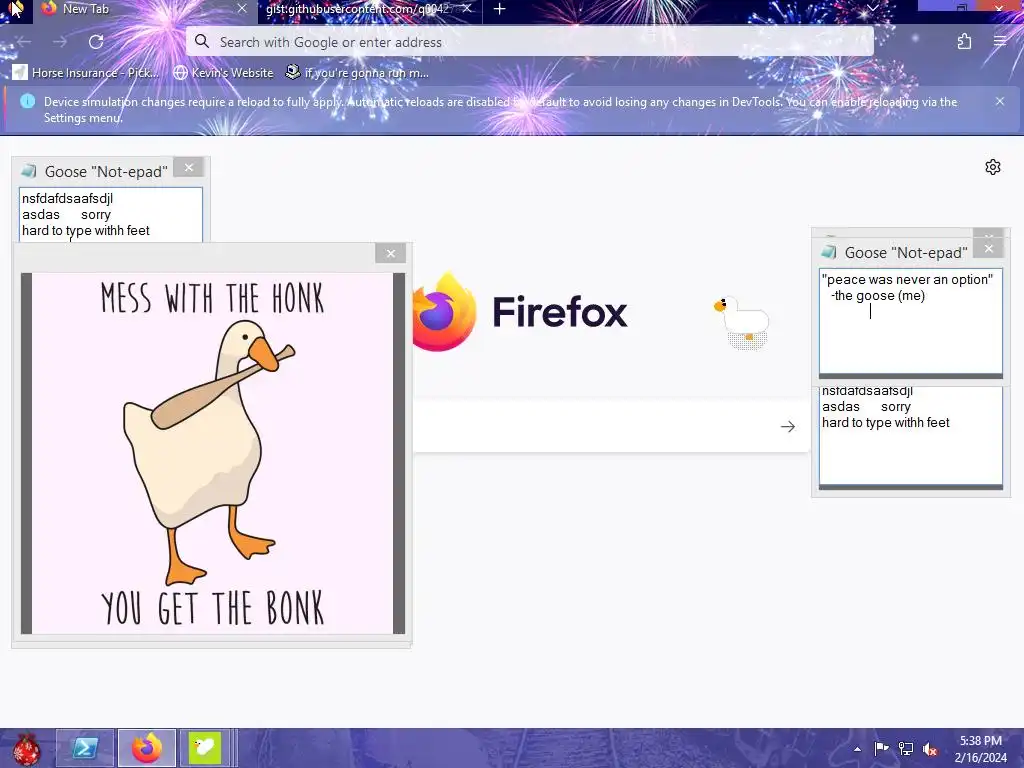Select the goose app in taskbar
Screen dimensions: 1024x768
pos(204,748)
